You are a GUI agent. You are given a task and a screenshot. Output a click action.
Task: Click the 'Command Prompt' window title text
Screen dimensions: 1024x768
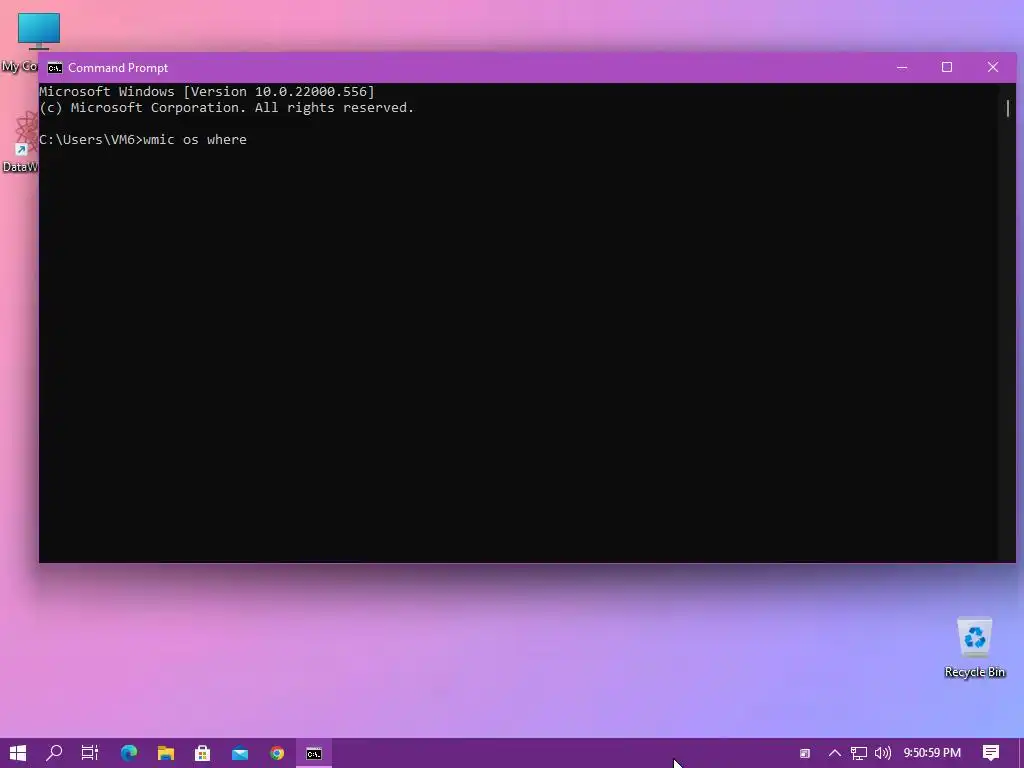(118, 68)
